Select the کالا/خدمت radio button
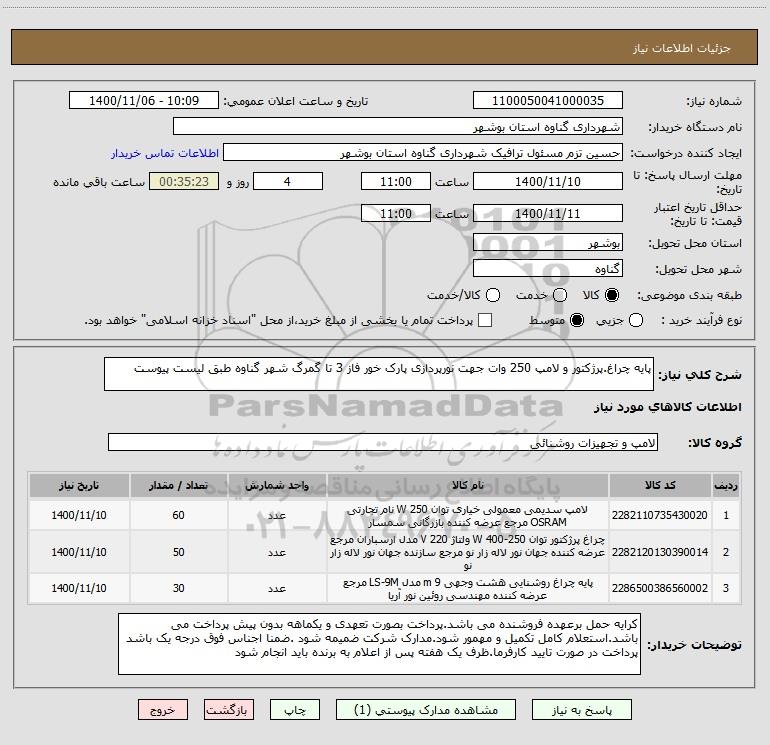Image resolution: width=770 pixels, height=745 pixels. [493, 295]
